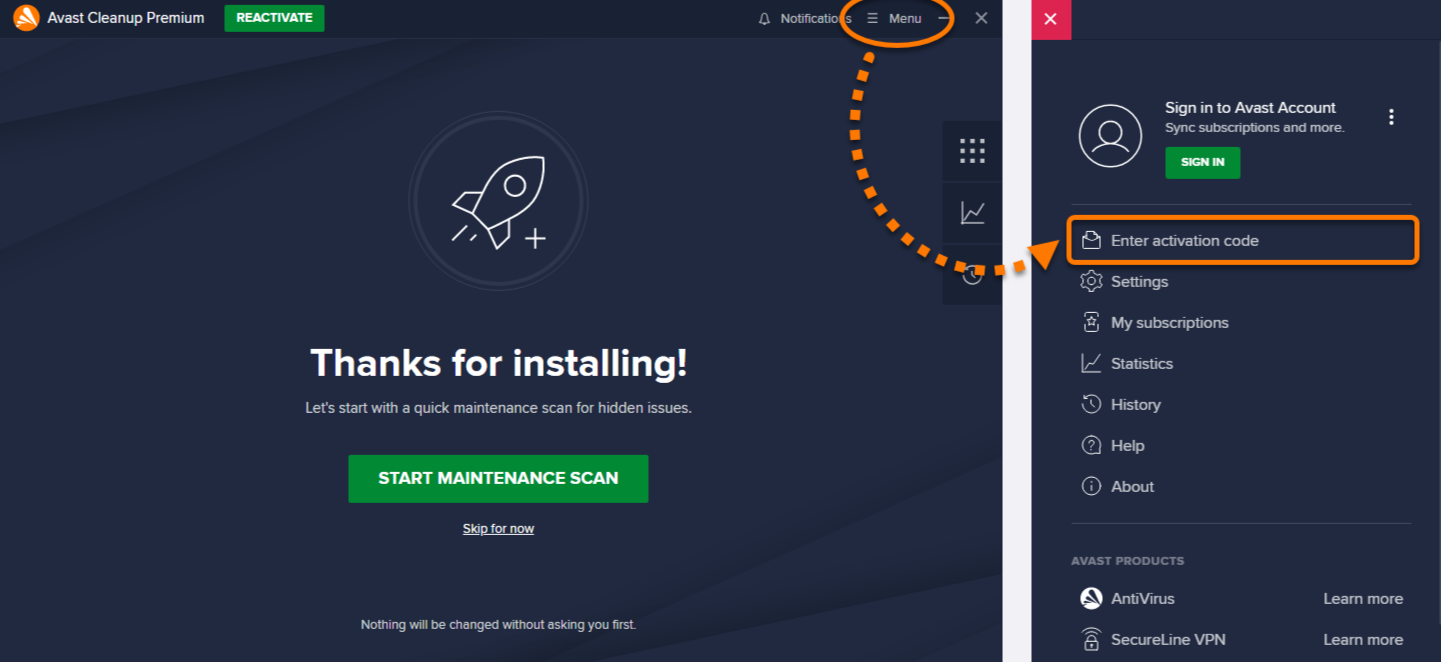Click Sign in to Avast Account text

pos(1250,108)
